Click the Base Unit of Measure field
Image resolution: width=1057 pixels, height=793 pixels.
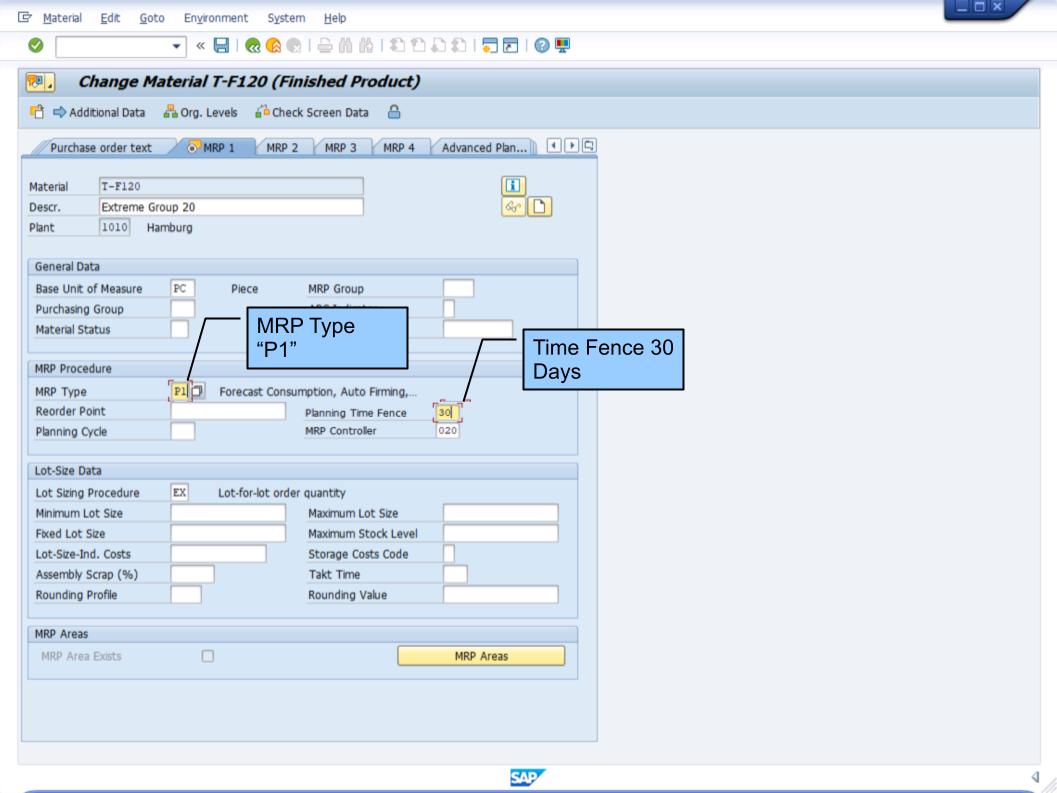[x=183, y=289]
